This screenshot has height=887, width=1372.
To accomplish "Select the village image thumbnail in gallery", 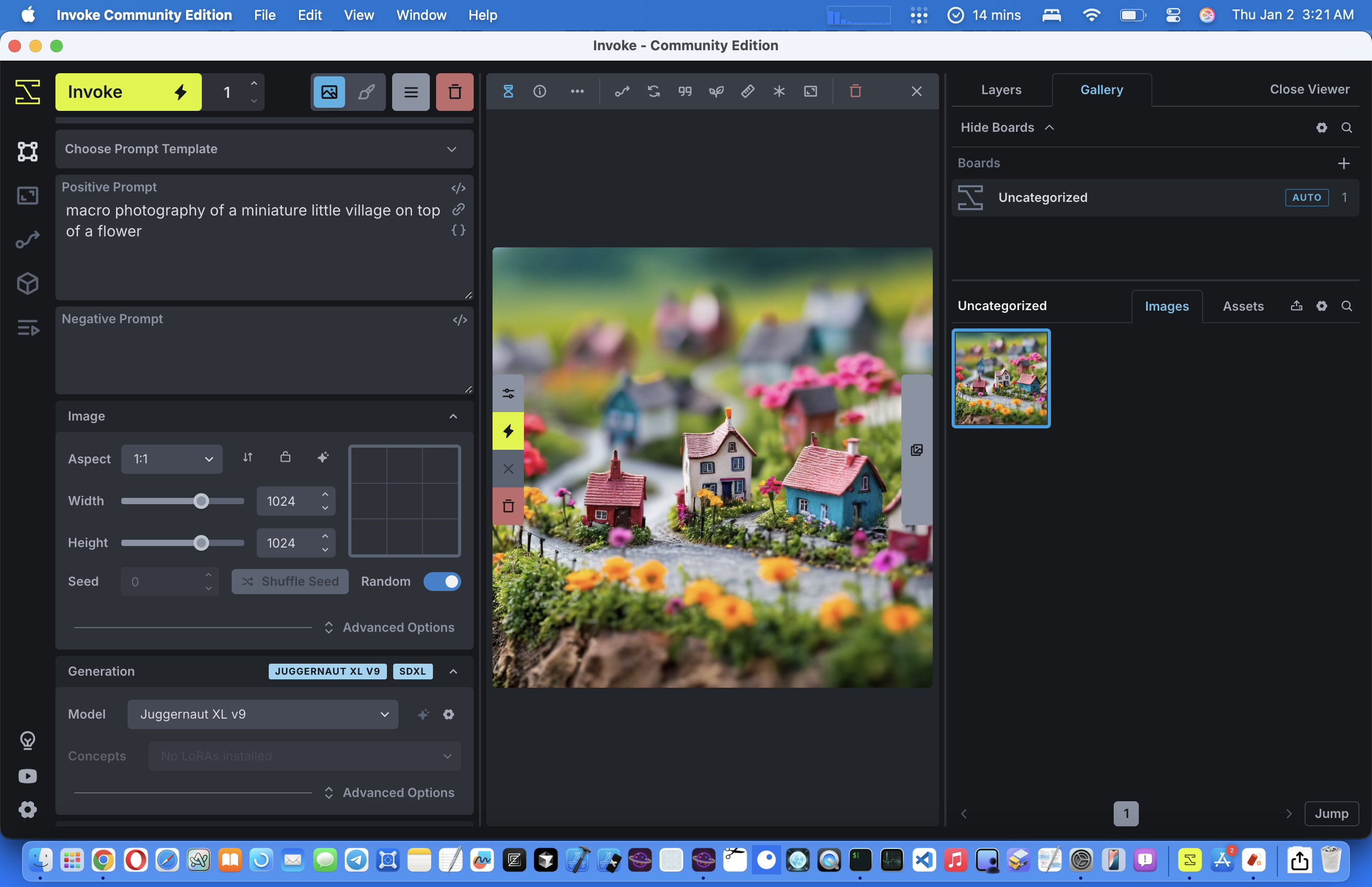I will tap(1001, 379).
